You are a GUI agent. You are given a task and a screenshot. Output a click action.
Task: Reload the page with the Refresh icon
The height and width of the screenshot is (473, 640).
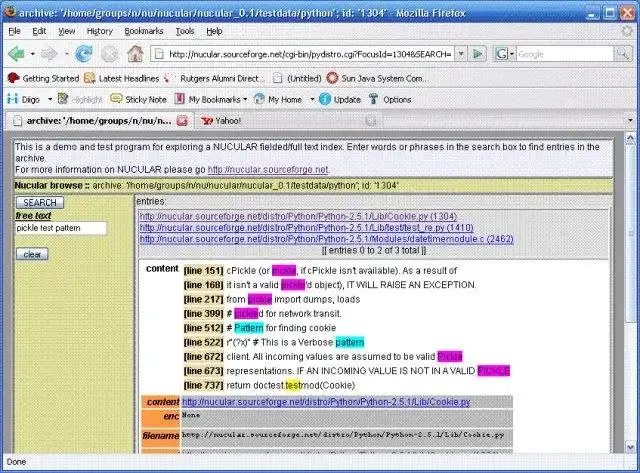(x=84, y=53)
